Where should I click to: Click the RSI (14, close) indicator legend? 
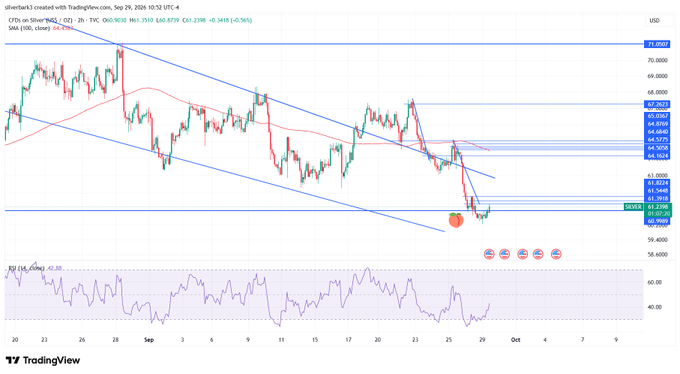click(x=26, y=268)
